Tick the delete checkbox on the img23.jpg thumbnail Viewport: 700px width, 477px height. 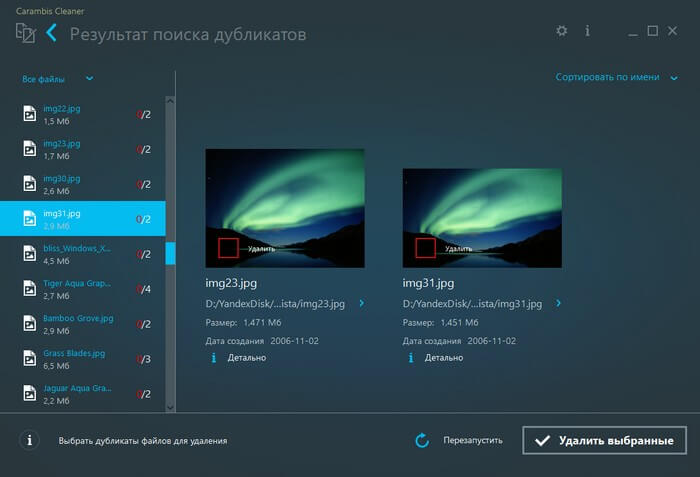228,248
